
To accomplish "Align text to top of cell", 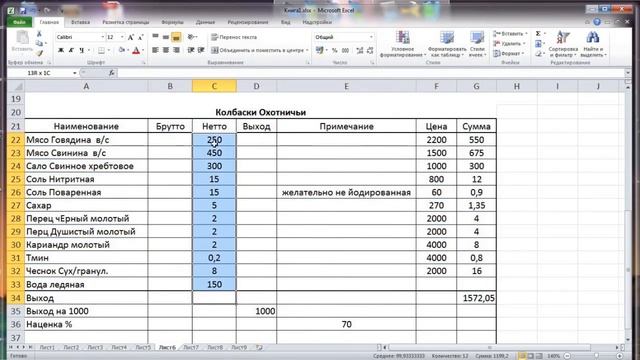I will (156, 37).
